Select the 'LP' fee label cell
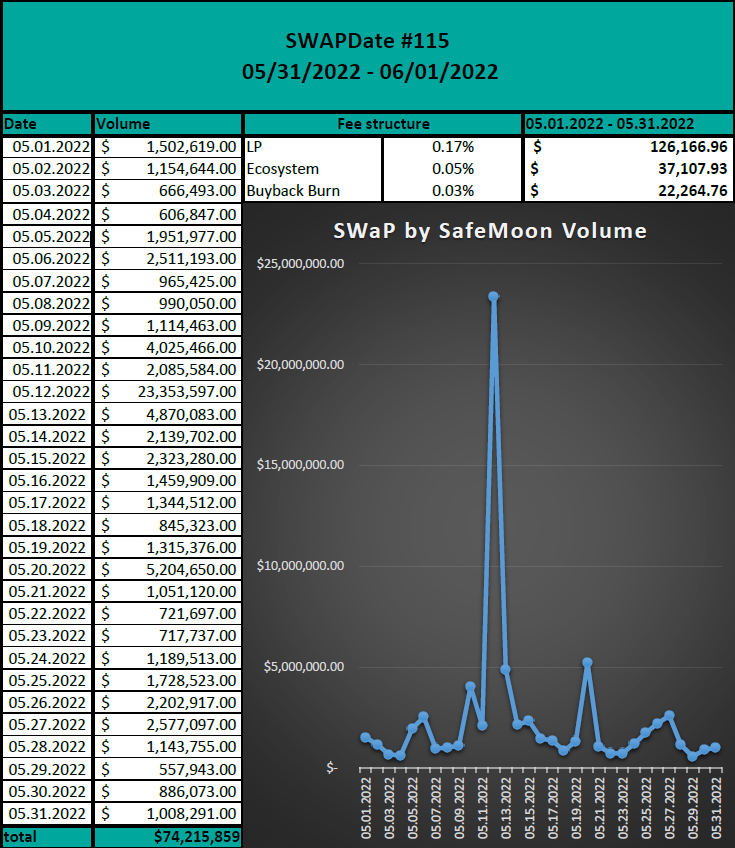The width and height of the screenshot is (735, 848). pos(313,147)
